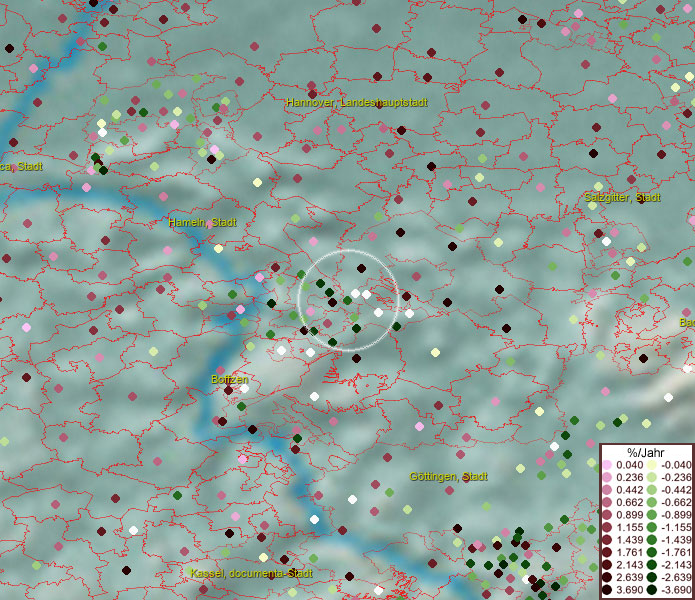
Task: Click the Salzgitter, Stadt city label
Action: click(x=622, y=198)
